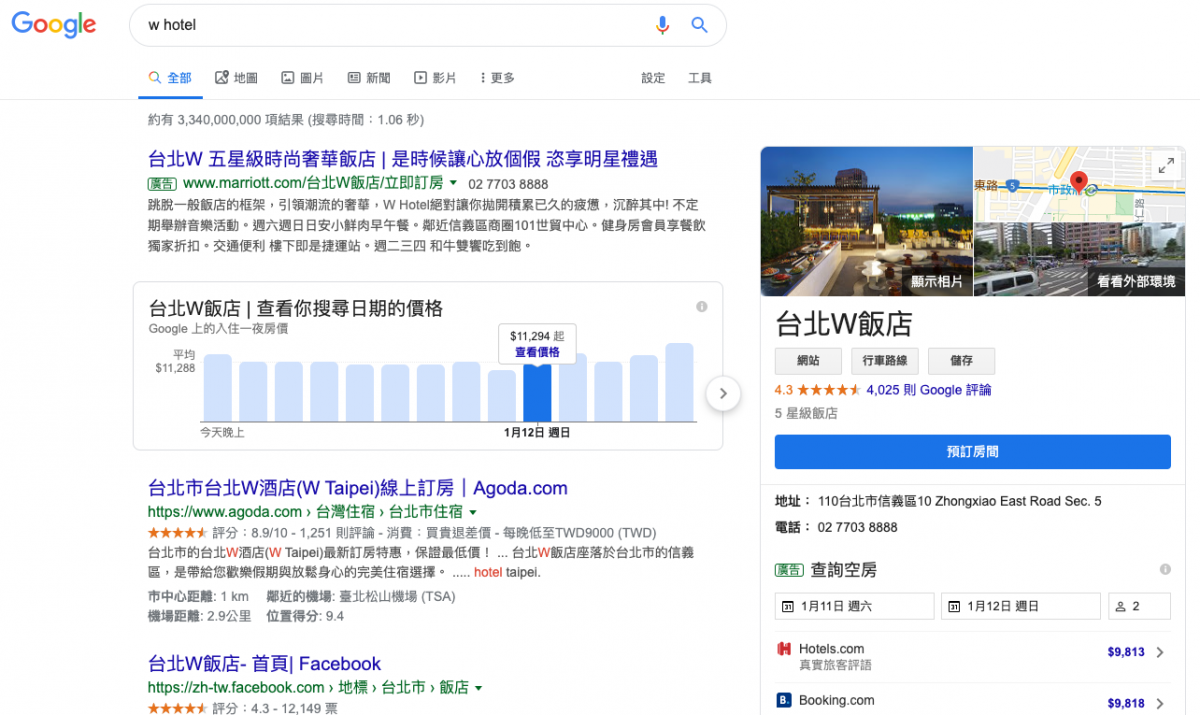Open 台北W飯店 Facebook result
The height and width of the screenshot is (715, 1200).
pos(264,664)
